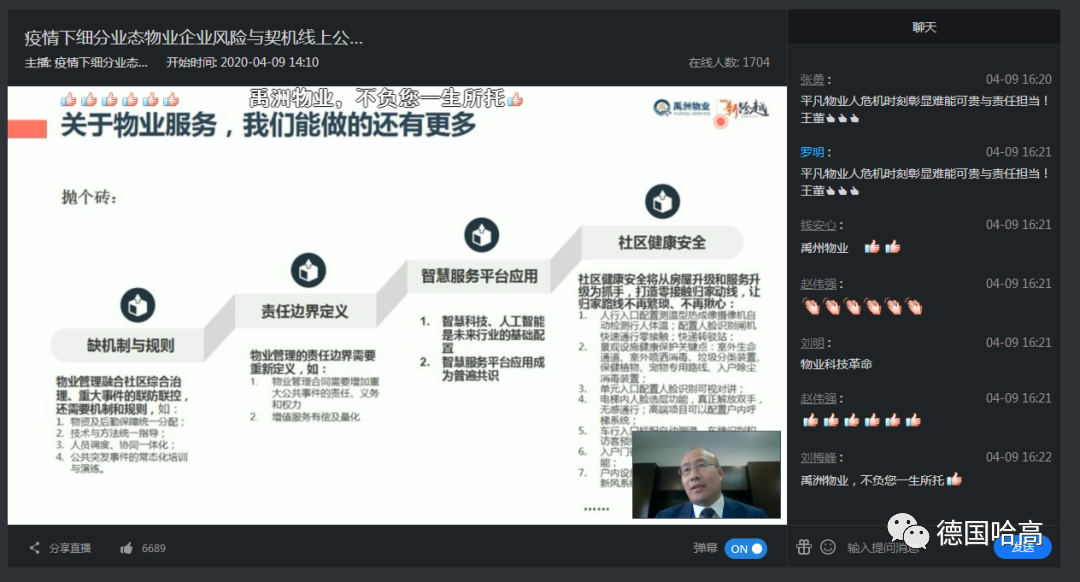Screen dimensions: 1080x582
Task: Click the box icon above 缺机制与规则
Action: pos(138,305)
